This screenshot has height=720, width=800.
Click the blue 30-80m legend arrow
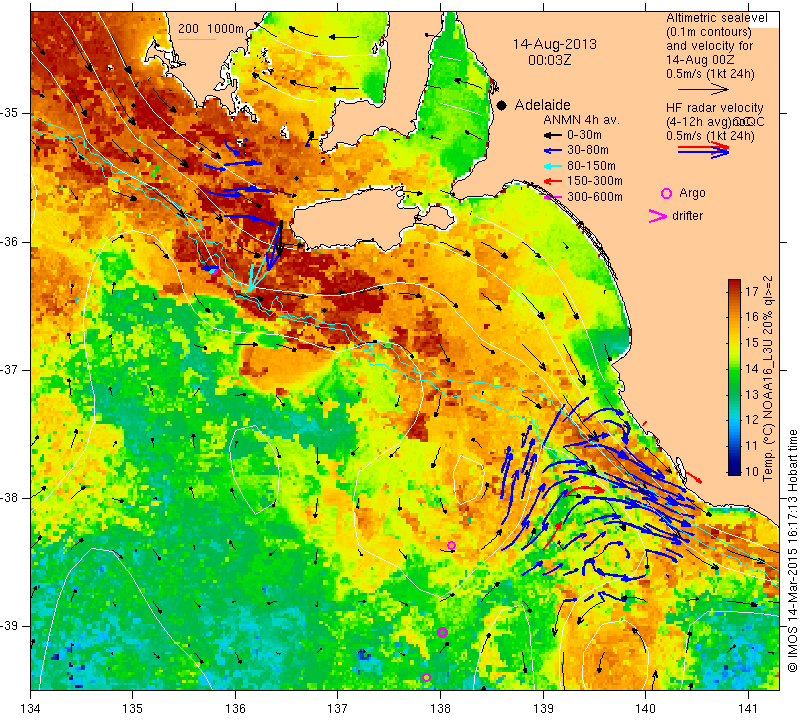552,151
